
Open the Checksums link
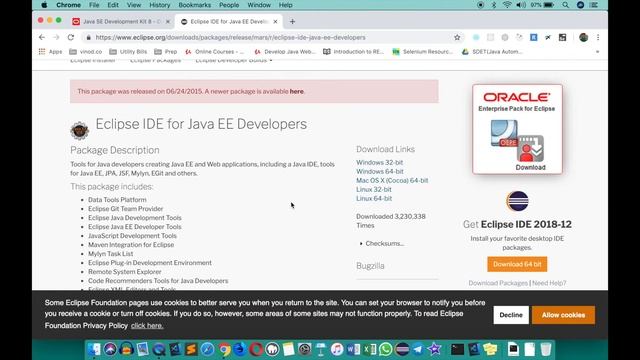point(384,244)
